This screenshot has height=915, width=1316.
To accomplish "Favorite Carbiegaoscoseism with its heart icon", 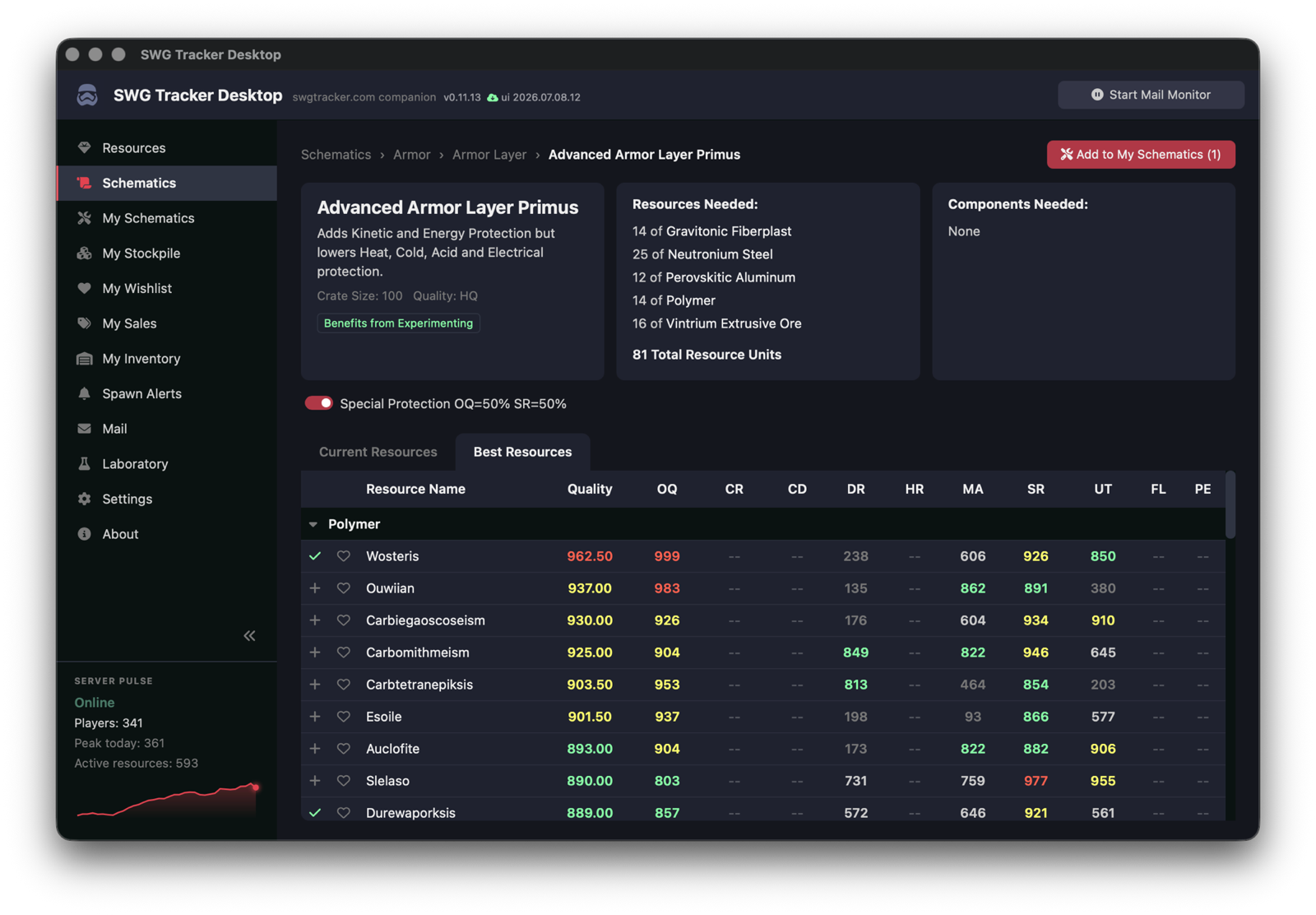I will click(344, 620).
